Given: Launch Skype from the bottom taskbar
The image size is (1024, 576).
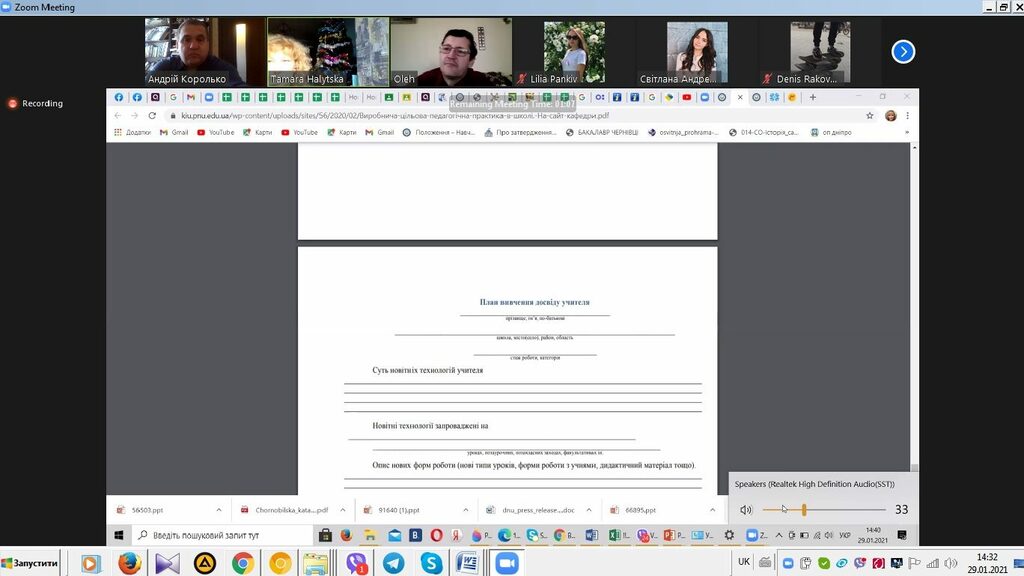Looking at the screenshot, I should (431, 563).
